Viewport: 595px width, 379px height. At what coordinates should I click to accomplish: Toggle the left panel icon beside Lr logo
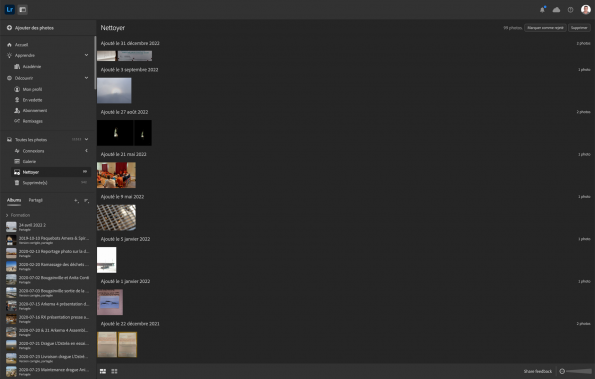click(23, 9)
